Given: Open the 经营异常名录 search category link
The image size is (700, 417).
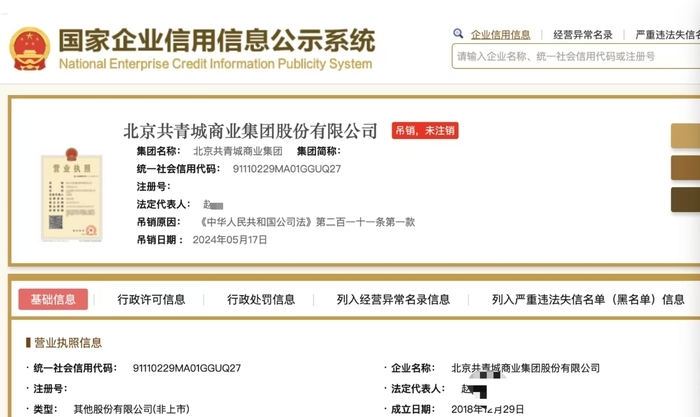Looking at the screenshot, I should tap(583, 34).
